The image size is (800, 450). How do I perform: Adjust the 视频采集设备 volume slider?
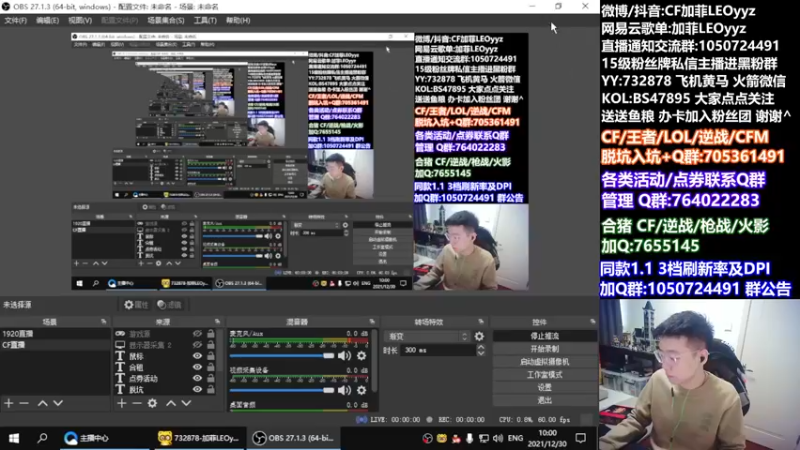(282, 390)
